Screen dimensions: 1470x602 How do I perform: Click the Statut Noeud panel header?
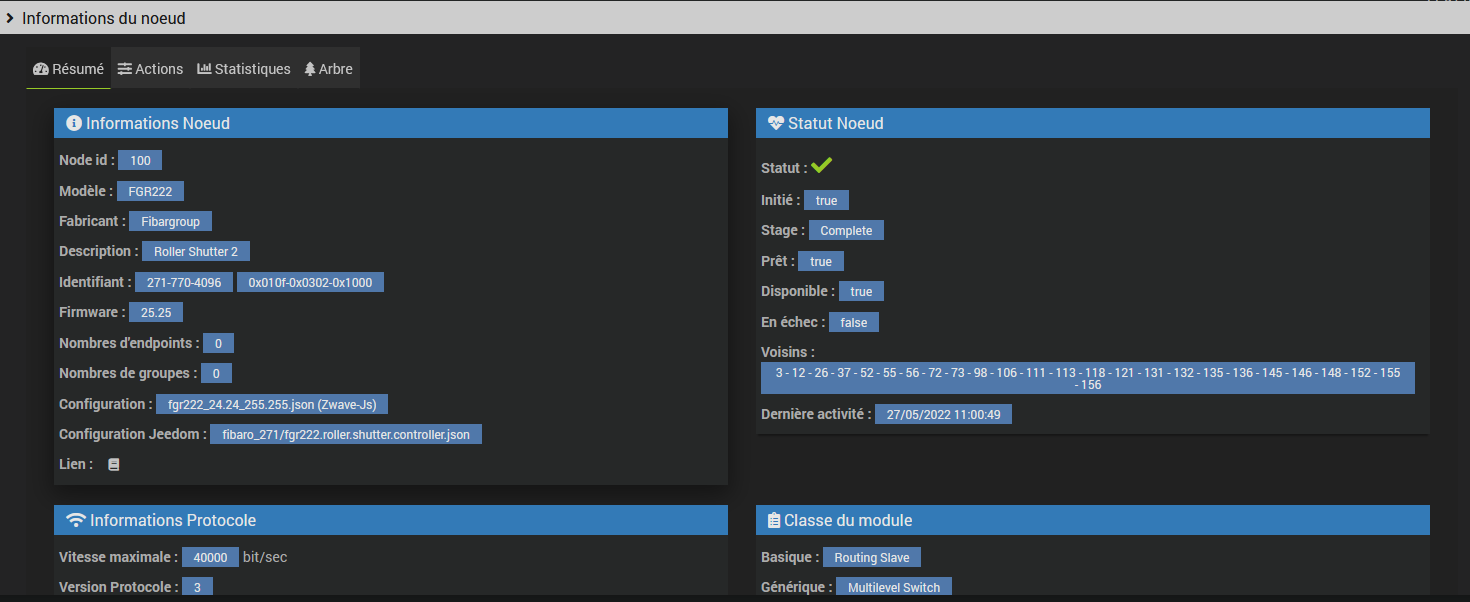coord(1093,124)
